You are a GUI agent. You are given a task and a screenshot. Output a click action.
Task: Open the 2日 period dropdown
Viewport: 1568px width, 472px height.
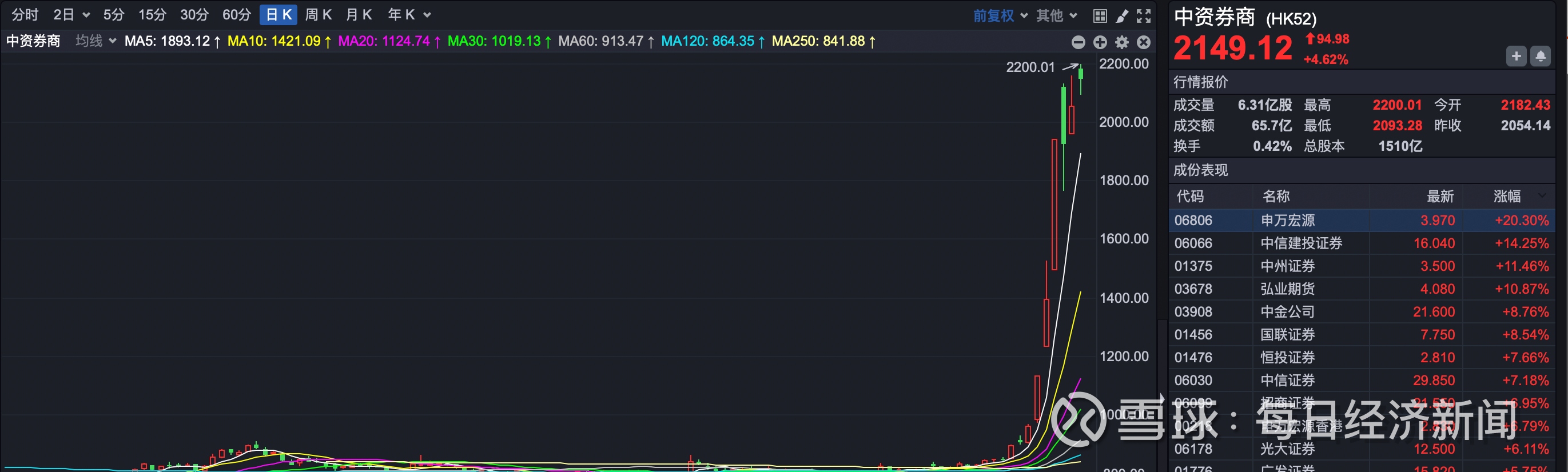click(71, 15)
